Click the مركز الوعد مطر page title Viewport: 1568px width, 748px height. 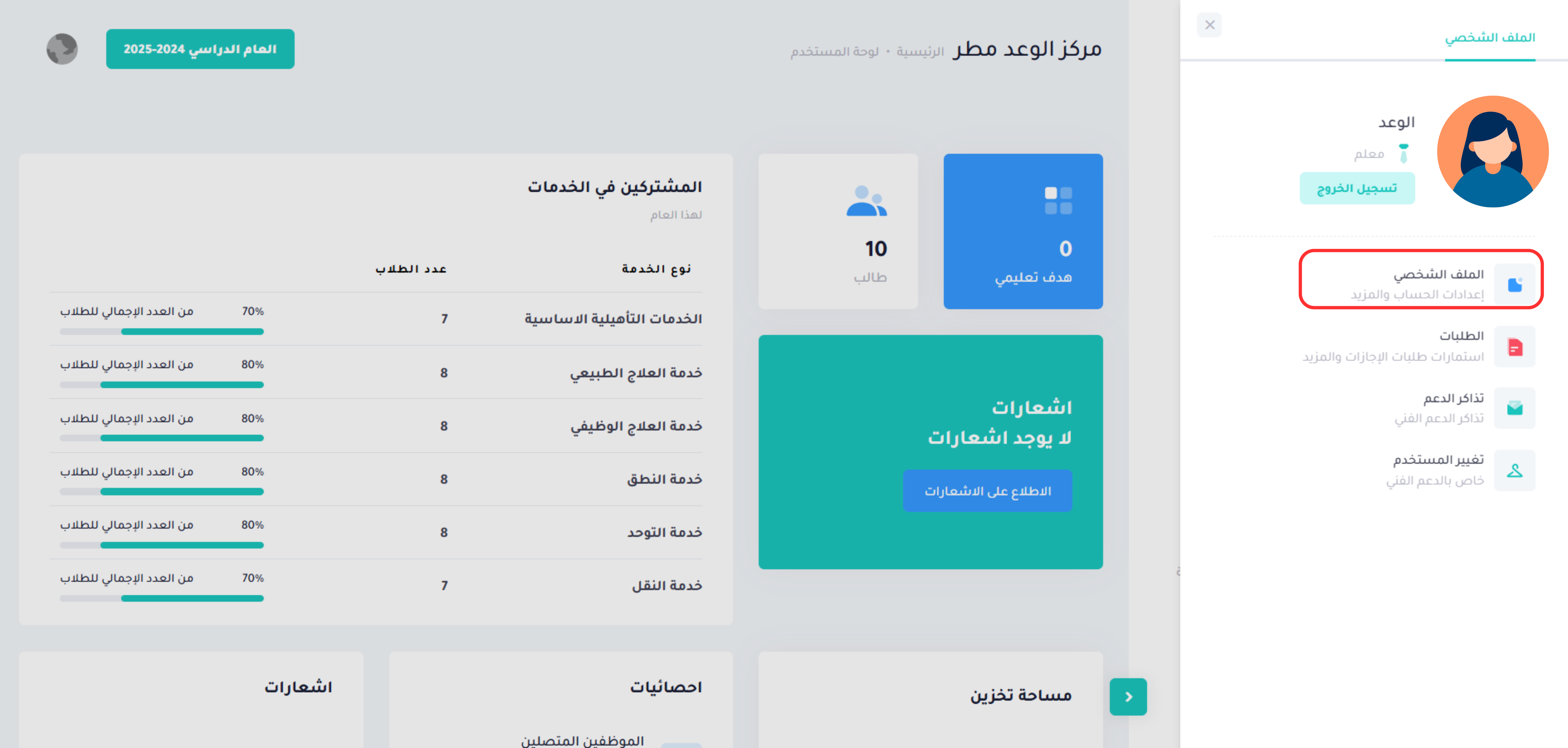[1028, 49]
